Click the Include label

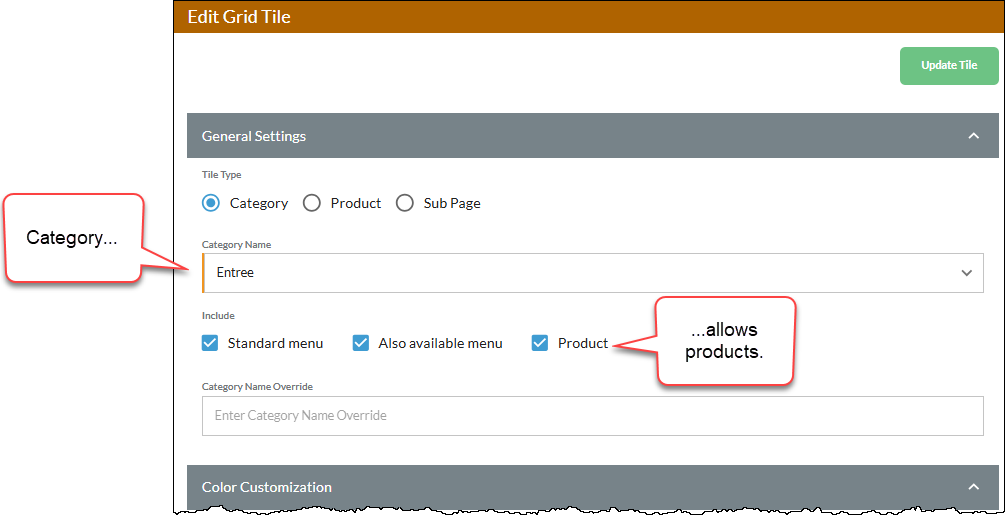pyautogui.click(x=219, y=316)
